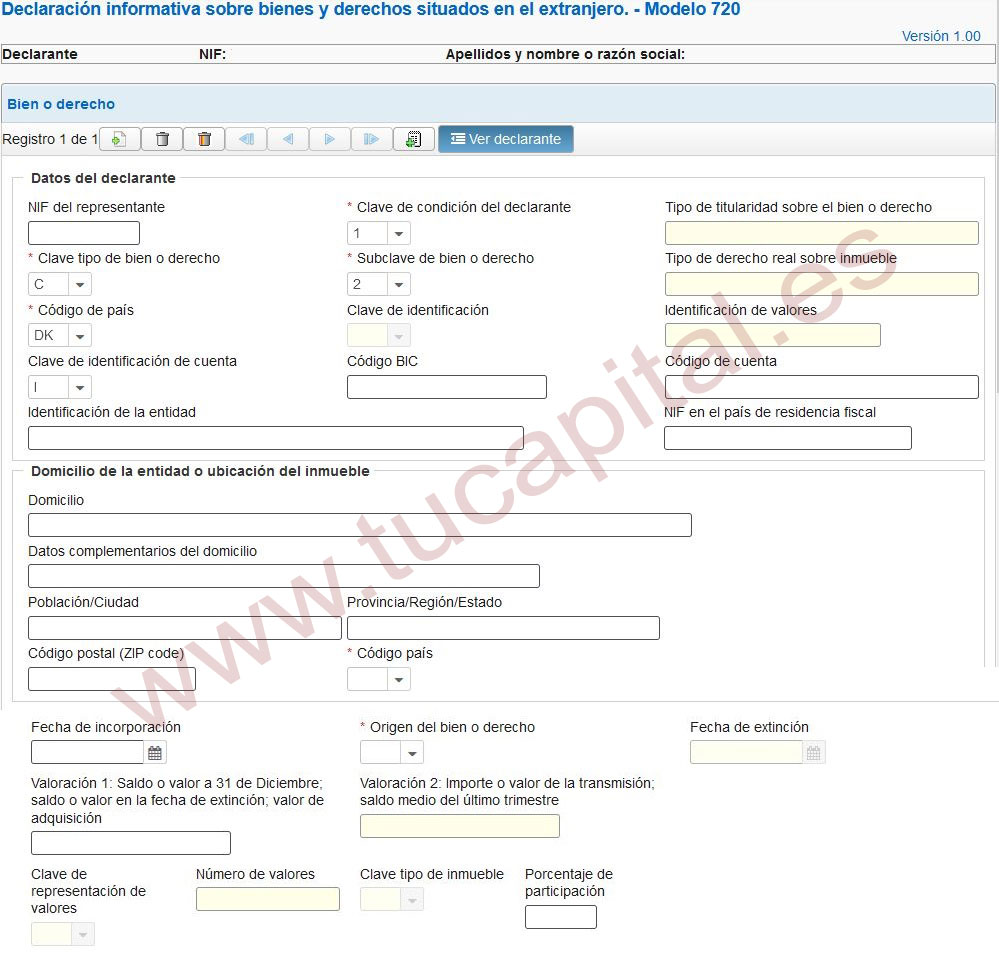Open Clave de condición del declarante dropdown

pos(398,233)
